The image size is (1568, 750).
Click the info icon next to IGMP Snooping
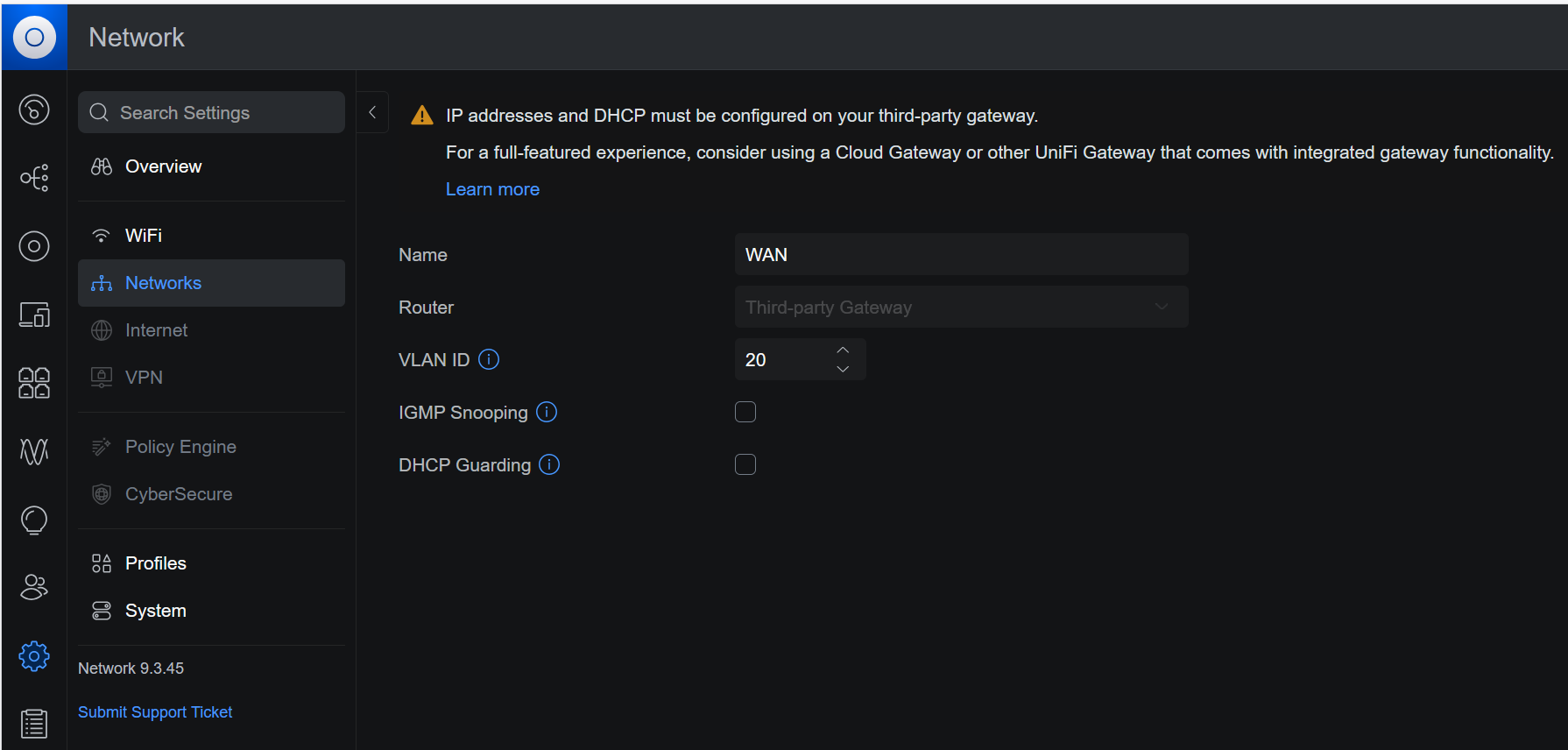pos(547,412)
